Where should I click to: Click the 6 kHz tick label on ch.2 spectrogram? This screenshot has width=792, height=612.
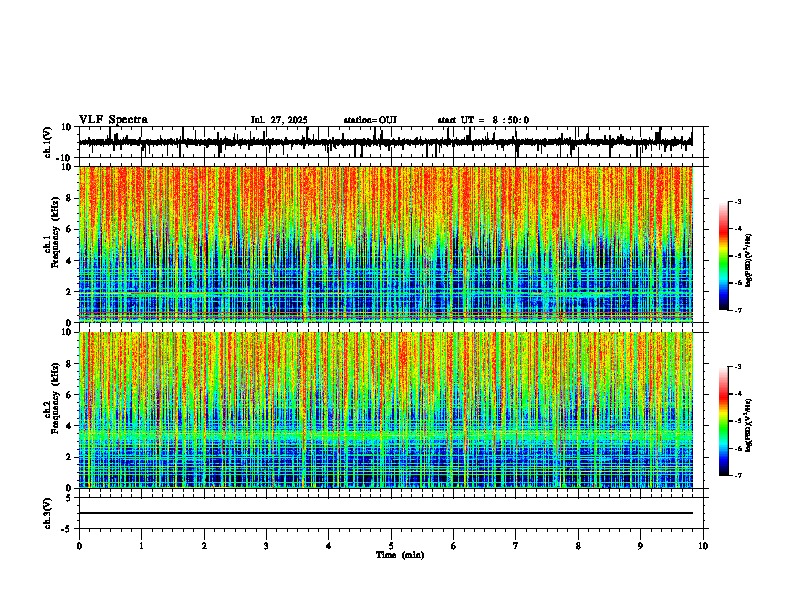[70, 394]
